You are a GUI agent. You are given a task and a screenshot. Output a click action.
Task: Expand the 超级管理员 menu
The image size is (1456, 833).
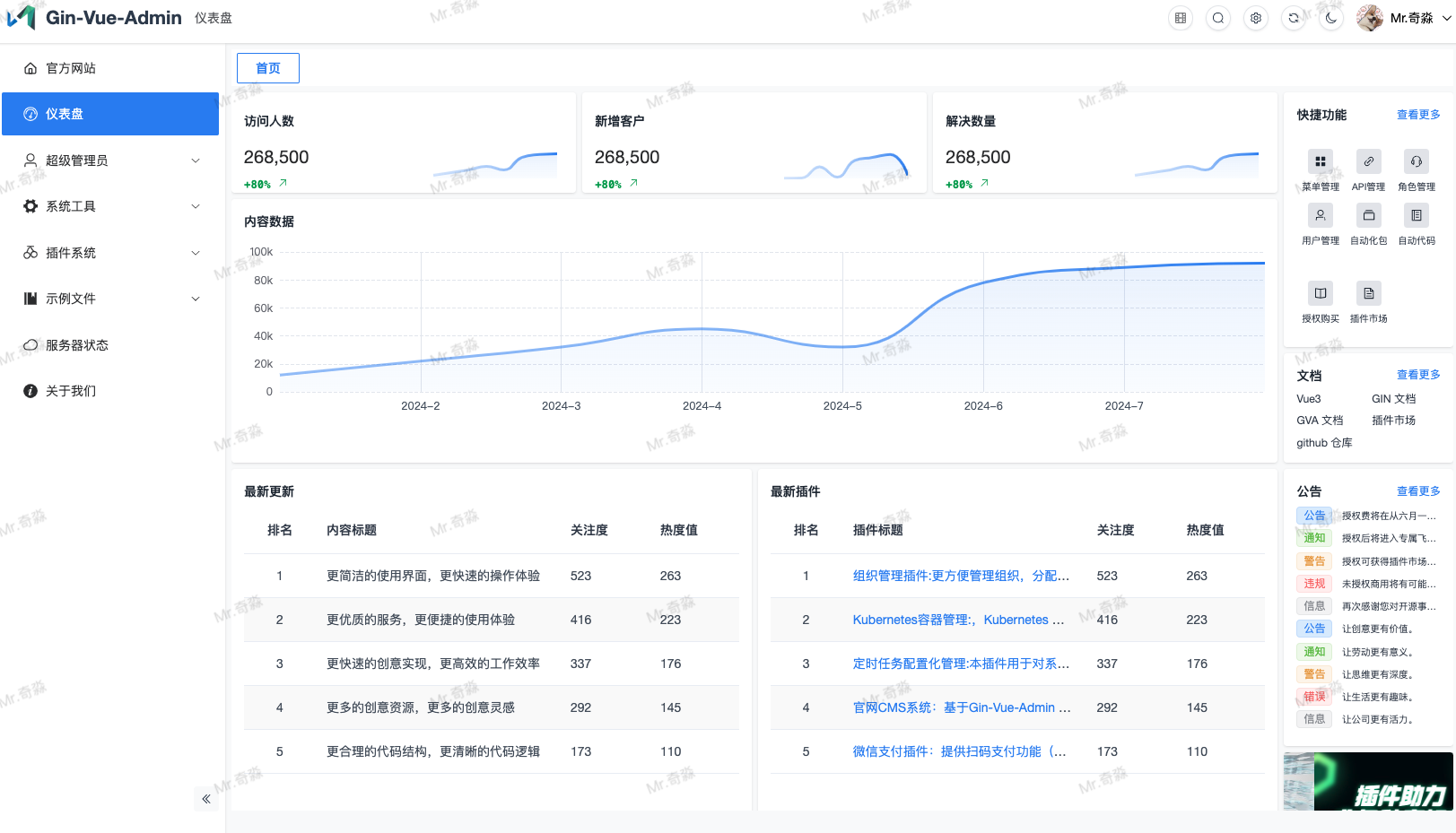(x=109, y=160)
